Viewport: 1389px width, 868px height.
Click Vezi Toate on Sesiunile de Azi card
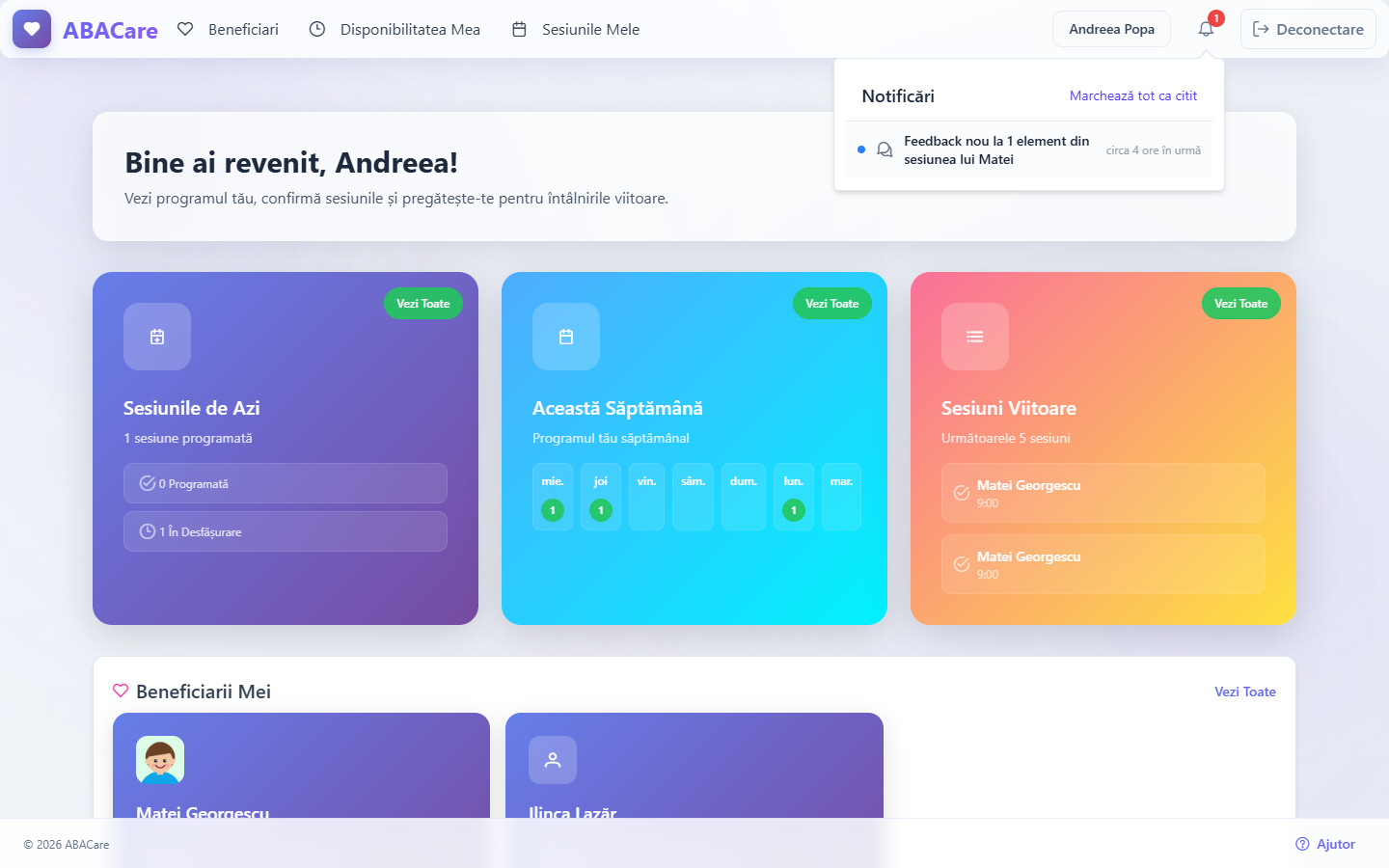[x=423, y=304]
